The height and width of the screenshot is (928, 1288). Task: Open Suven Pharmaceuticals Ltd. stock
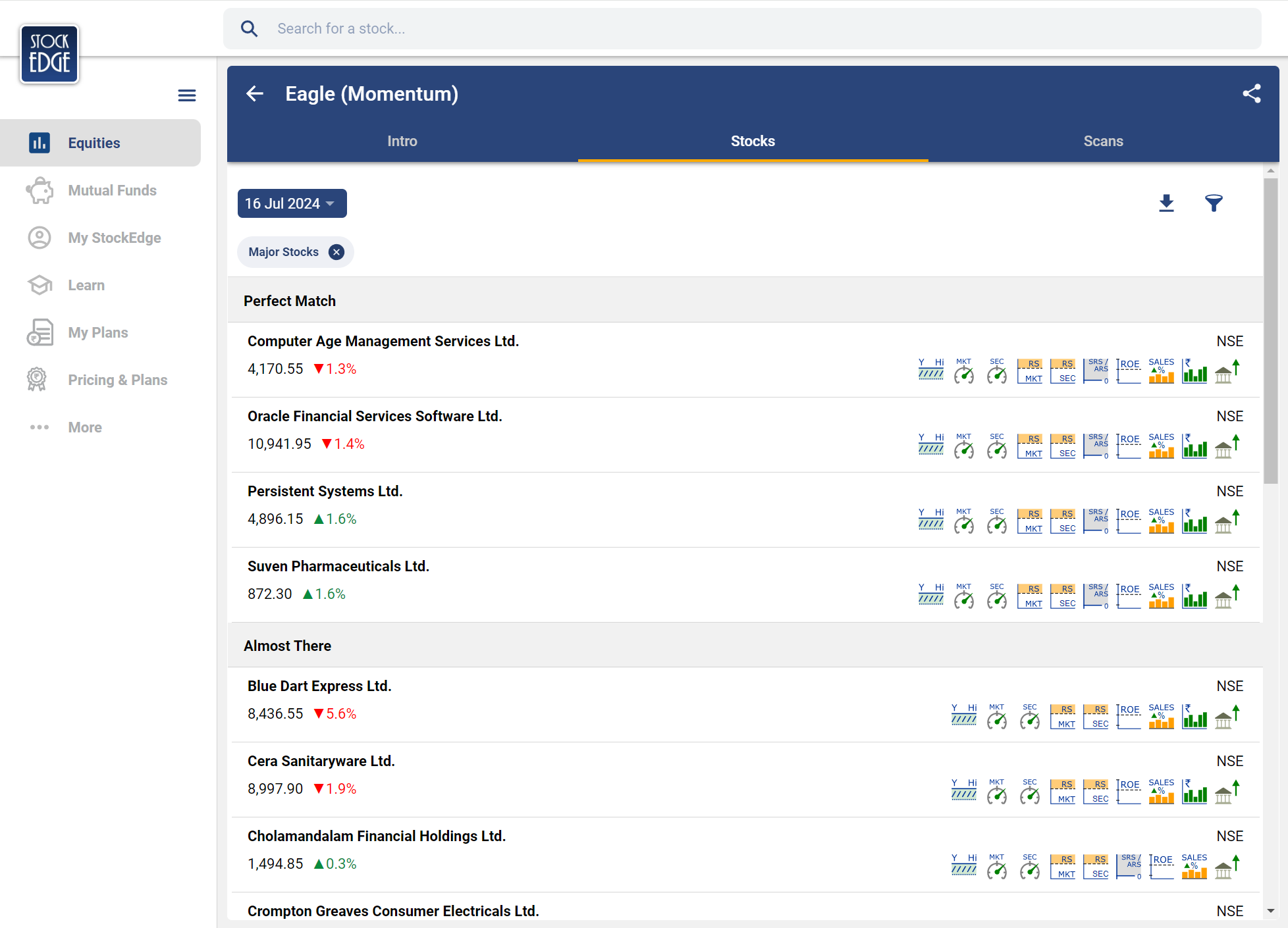(x=338, y=566)
